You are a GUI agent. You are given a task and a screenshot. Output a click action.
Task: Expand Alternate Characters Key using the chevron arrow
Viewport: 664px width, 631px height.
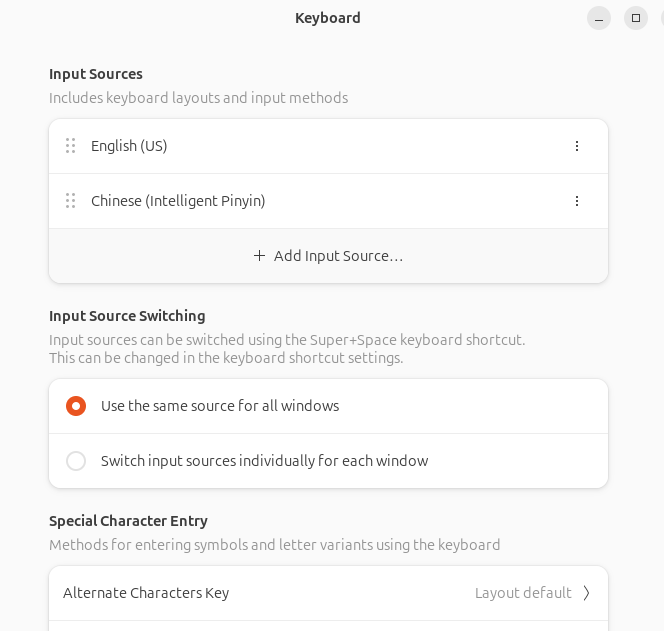(586, 593)
